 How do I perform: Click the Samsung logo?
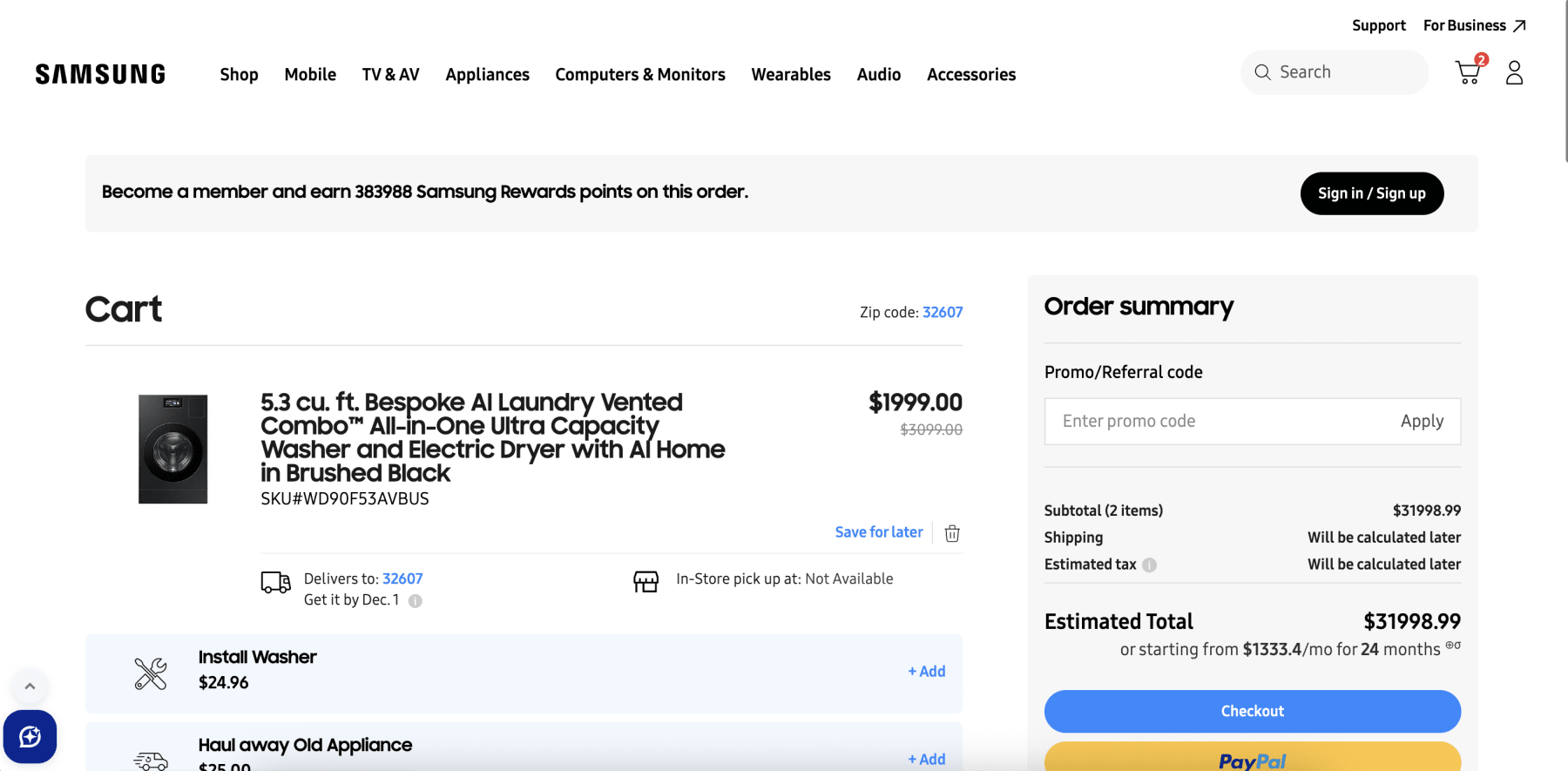pyautogui.click(x=99, y=73)
